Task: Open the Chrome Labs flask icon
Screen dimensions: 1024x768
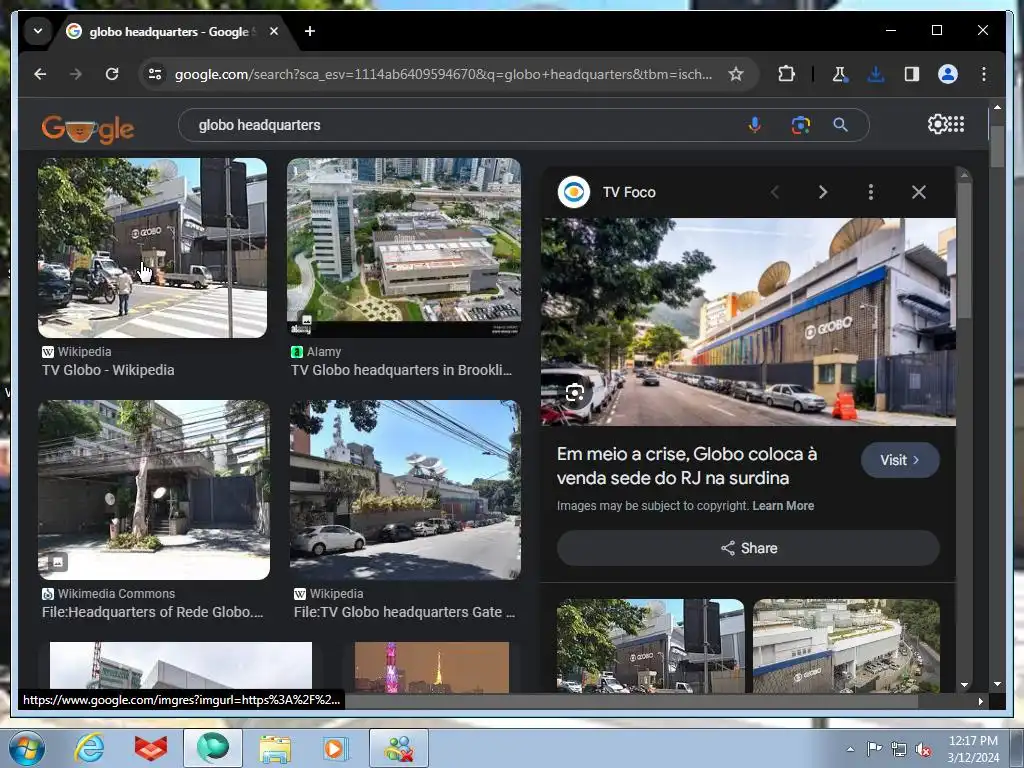Action: point(839,74)
